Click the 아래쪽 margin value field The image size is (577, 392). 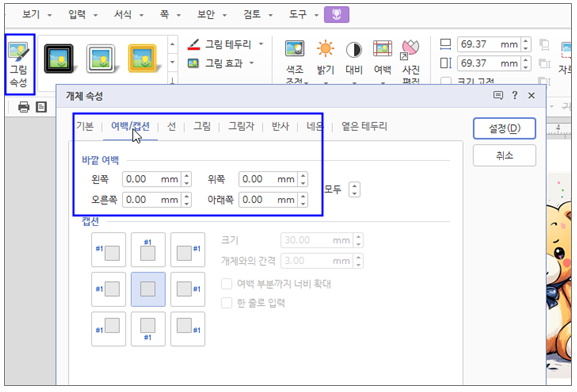pyautogui.click(x=268, y=200)
